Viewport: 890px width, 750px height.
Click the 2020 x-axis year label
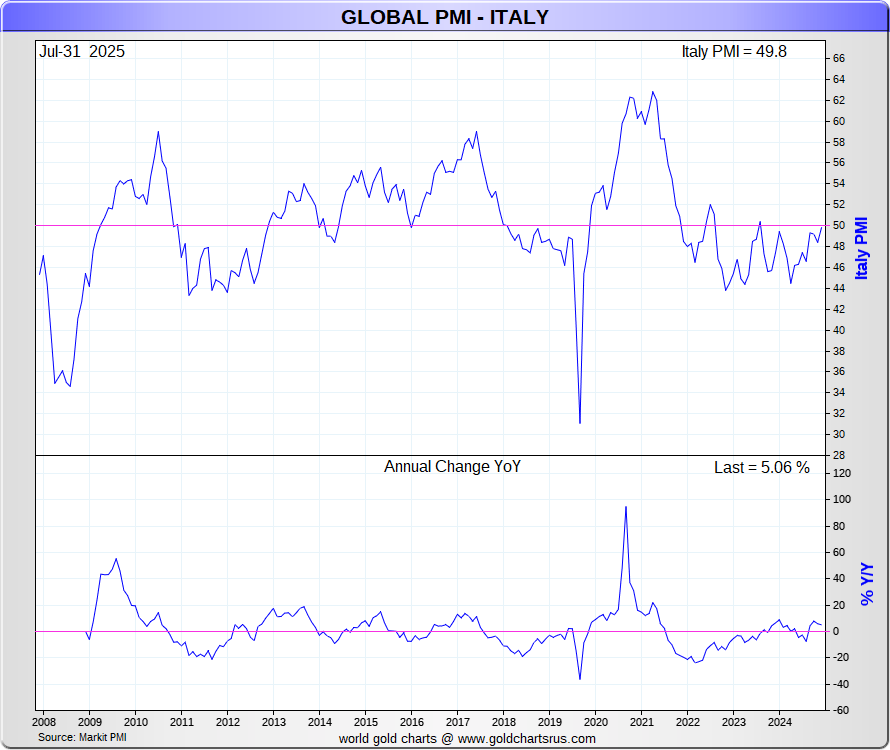[x=595, y=722]
